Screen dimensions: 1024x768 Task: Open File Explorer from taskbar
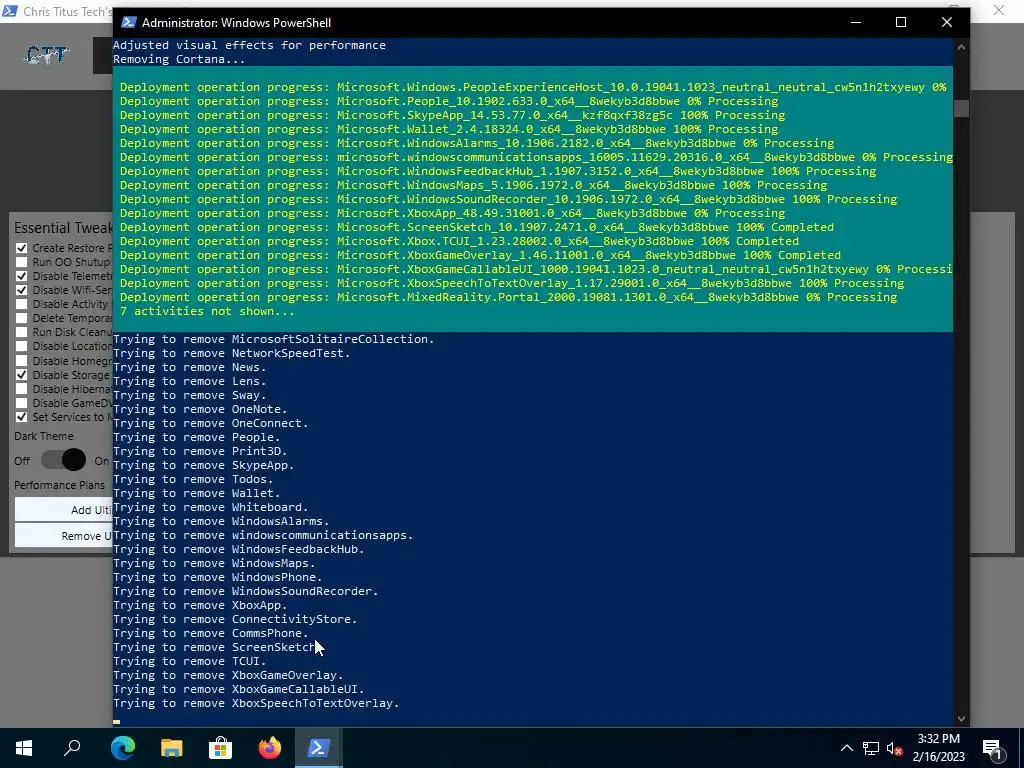click(172, 748)
